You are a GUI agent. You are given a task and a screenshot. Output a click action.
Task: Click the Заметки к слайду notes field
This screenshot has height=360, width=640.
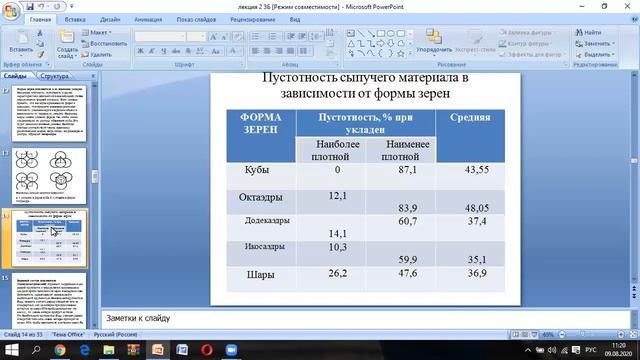(365, 318)
